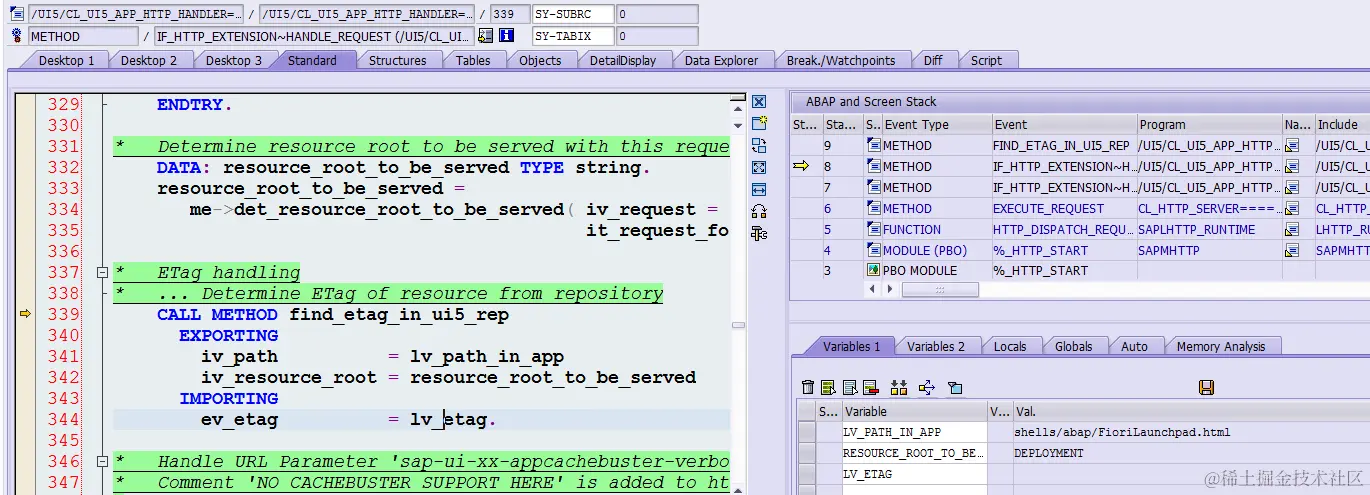This screenshot has height=495, width=1370.
Task: Click the settings icon at the bottom of the vertical toolbar
Action: 759,233
